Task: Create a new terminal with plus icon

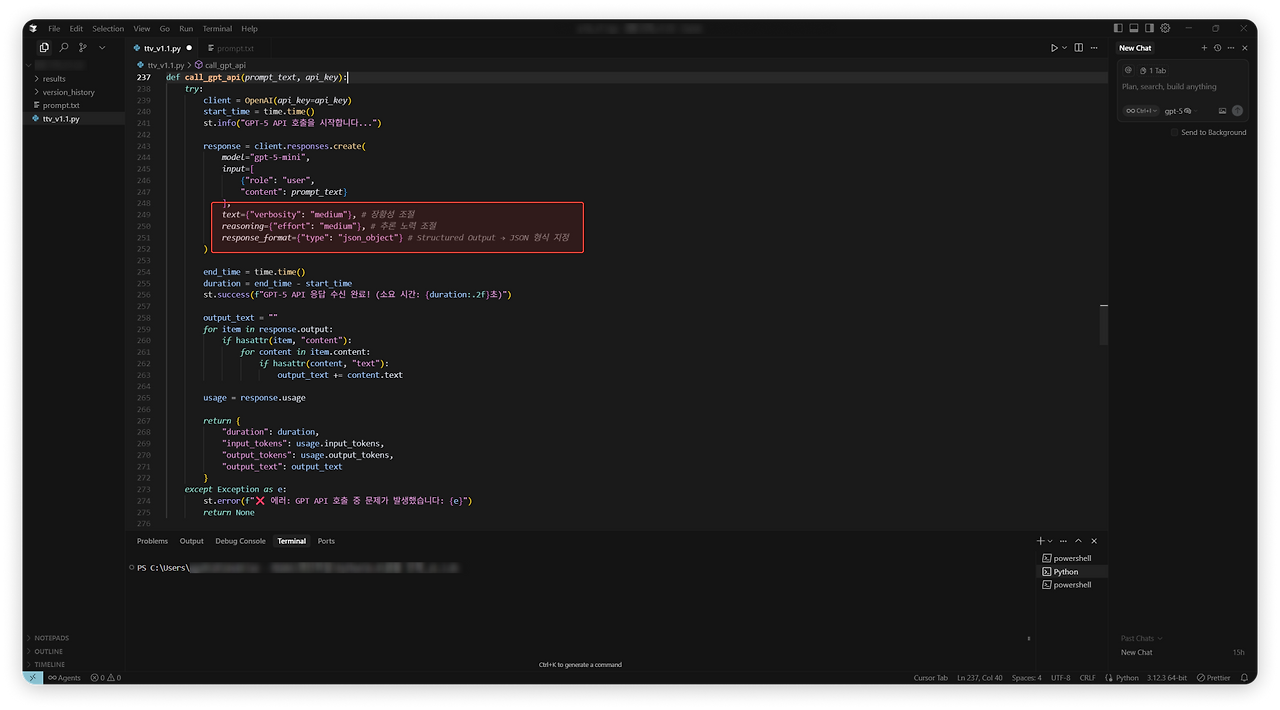Action: (x=1040, y=541)
